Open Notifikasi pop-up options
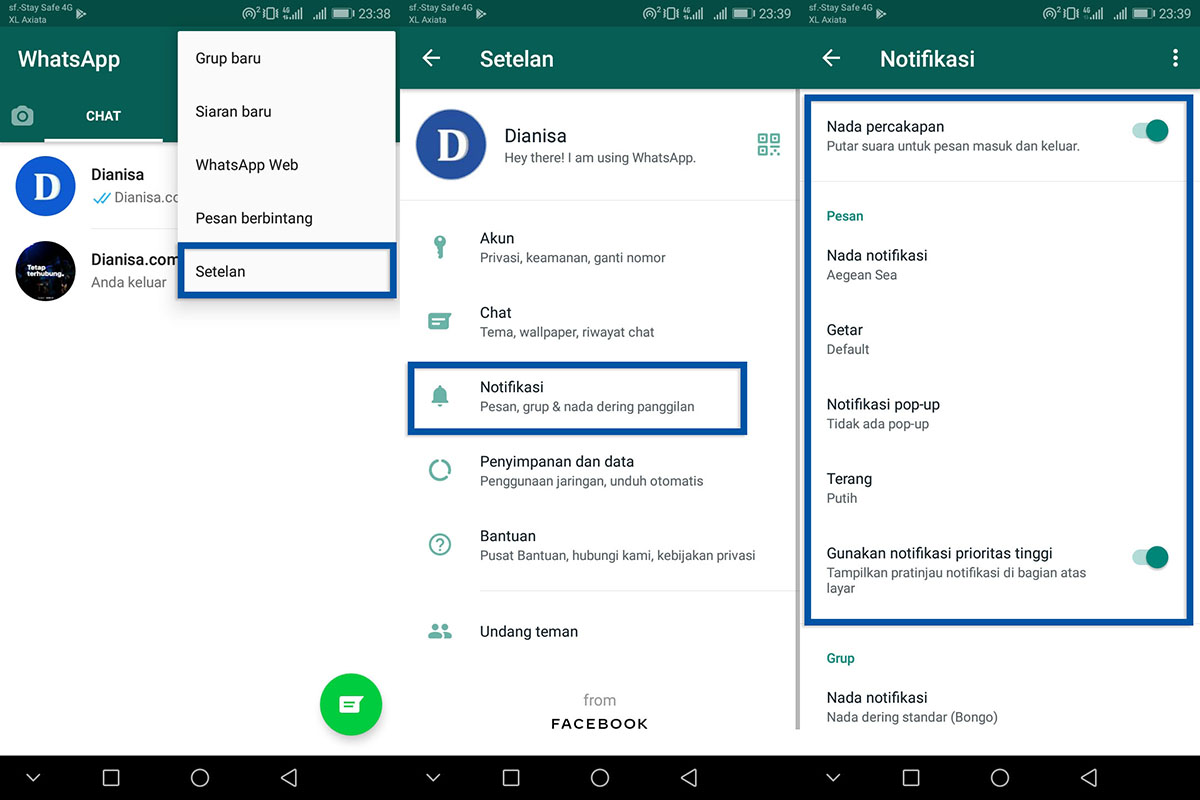The image size is (1200, 800). tap(883, 413)
